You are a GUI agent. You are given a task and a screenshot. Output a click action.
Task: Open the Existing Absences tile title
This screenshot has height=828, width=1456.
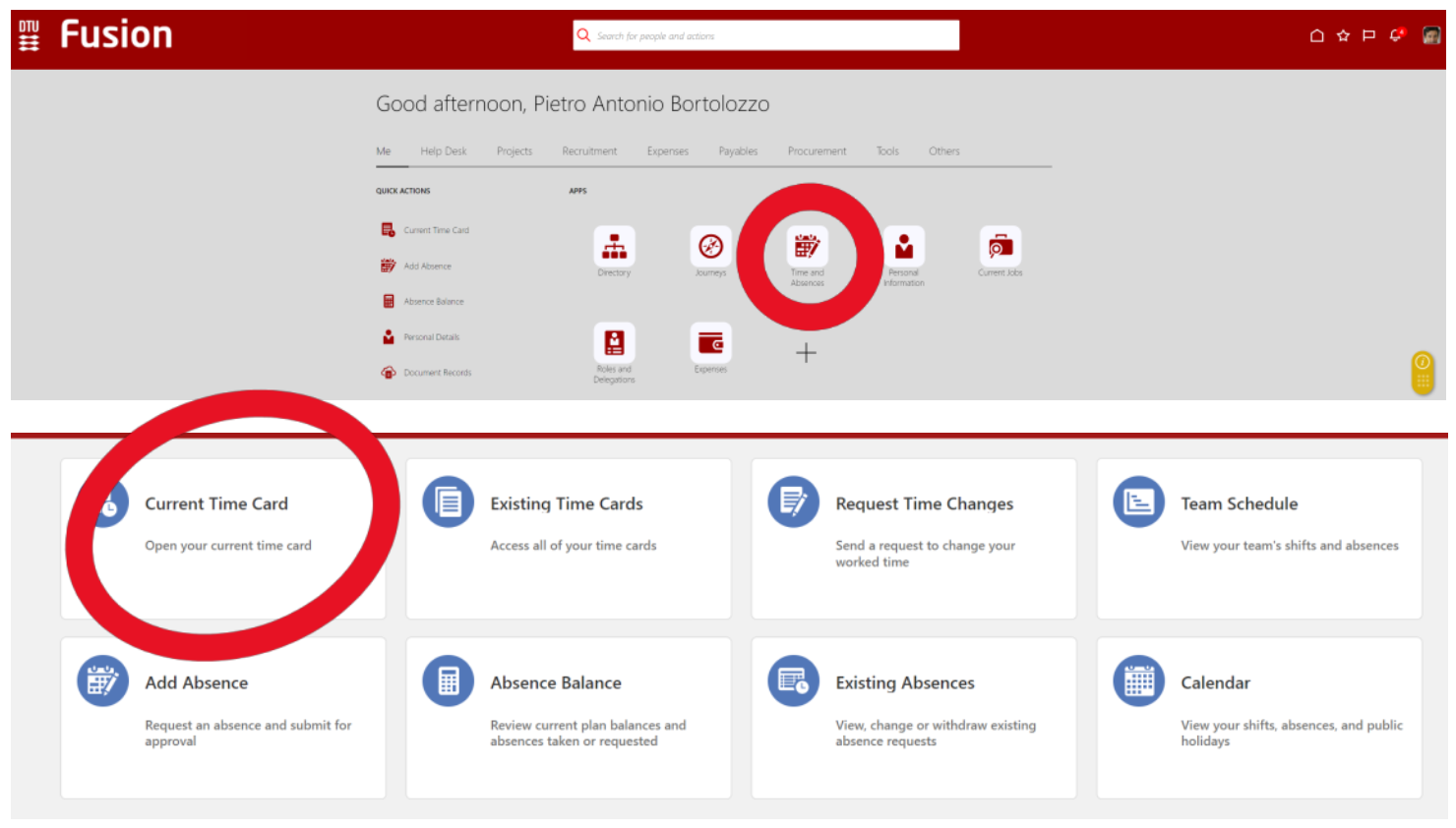905,682
